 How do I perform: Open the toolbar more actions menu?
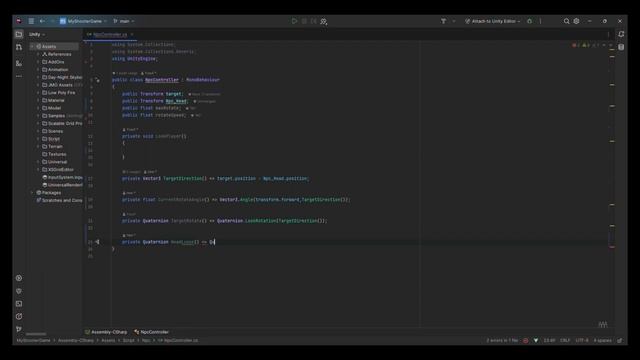click(540, 21)
